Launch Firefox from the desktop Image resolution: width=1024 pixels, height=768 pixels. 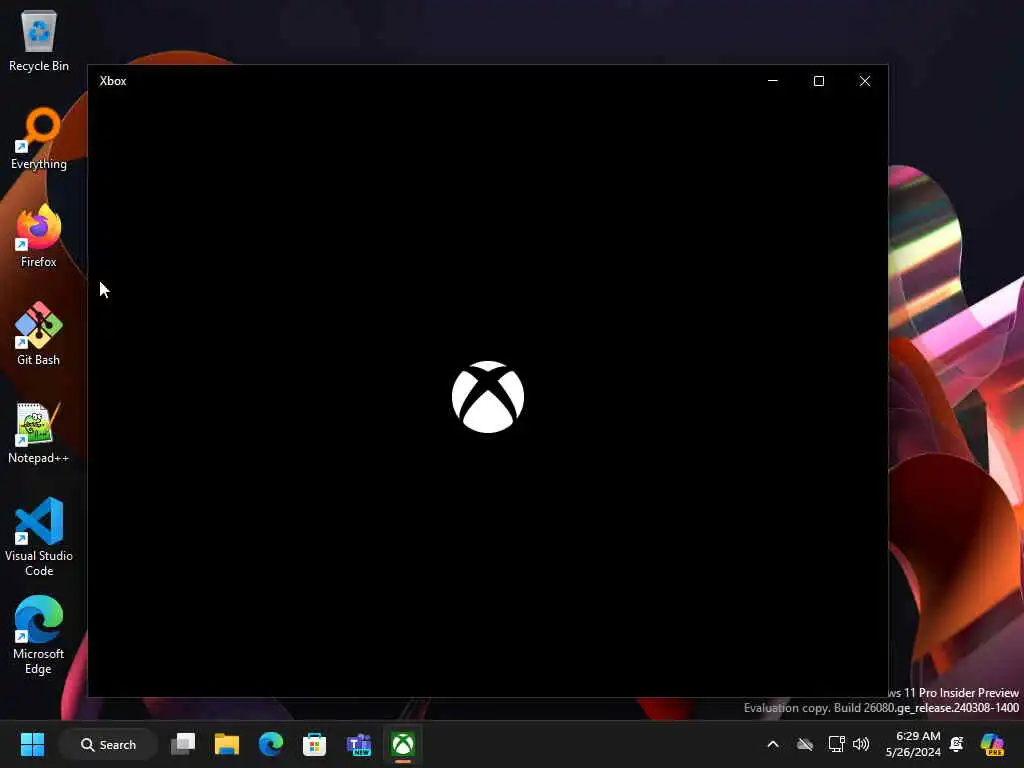click(x=39, y=236)
